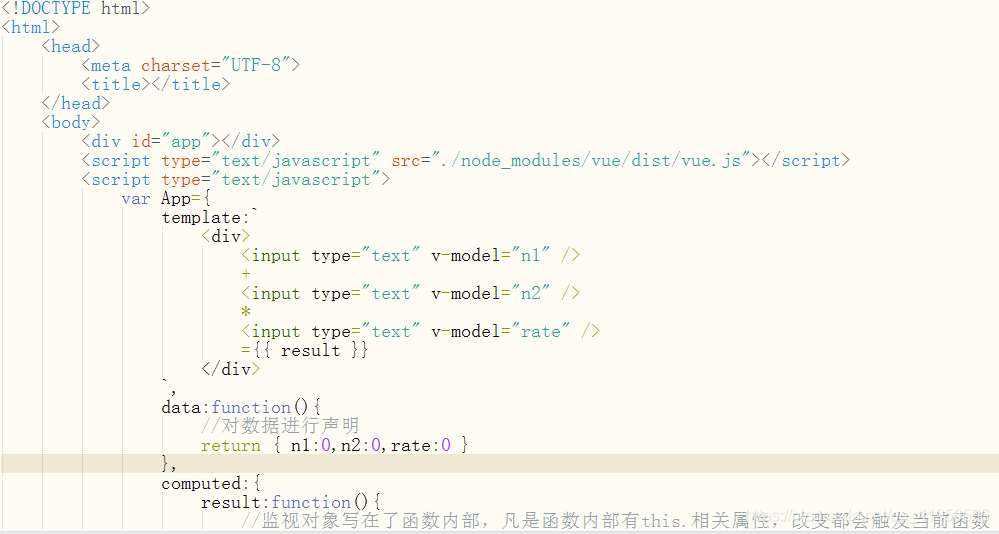Click the '*' sign between inputs

[x=246, y=312]
